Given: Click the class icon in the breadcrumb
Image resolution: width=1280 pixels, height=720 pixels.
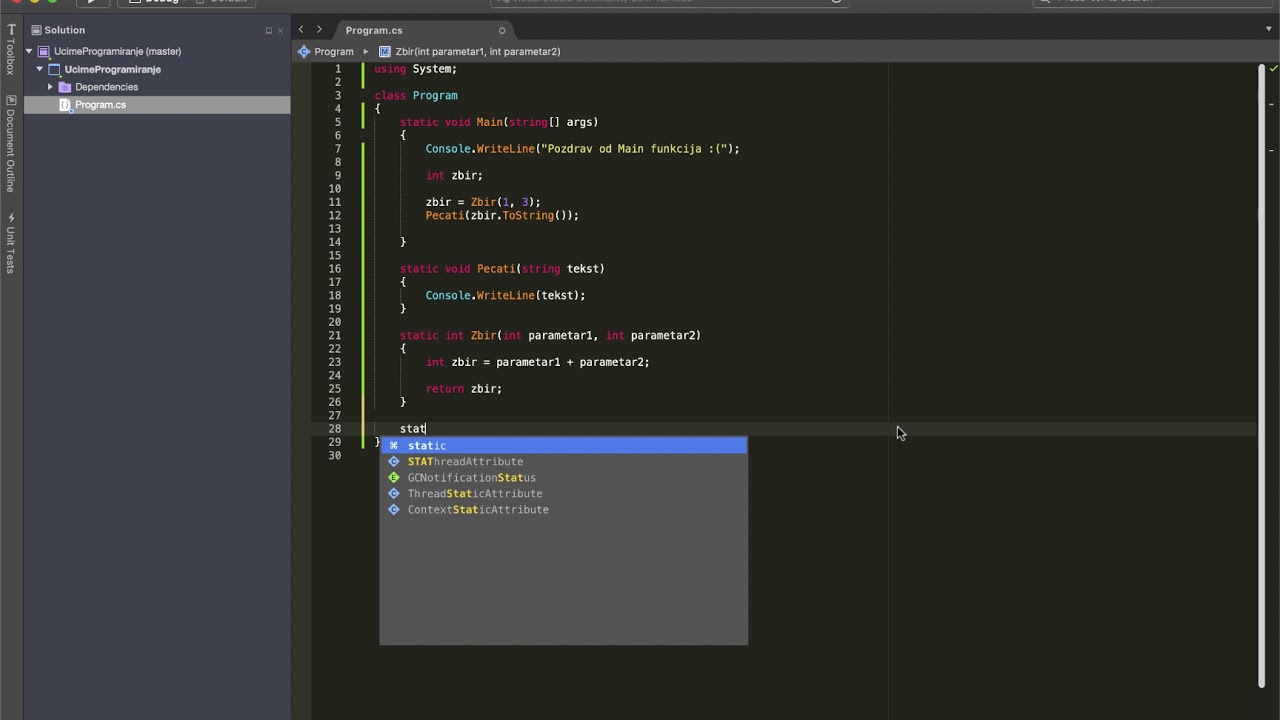Looking at the screenshot, I should 304,51.
